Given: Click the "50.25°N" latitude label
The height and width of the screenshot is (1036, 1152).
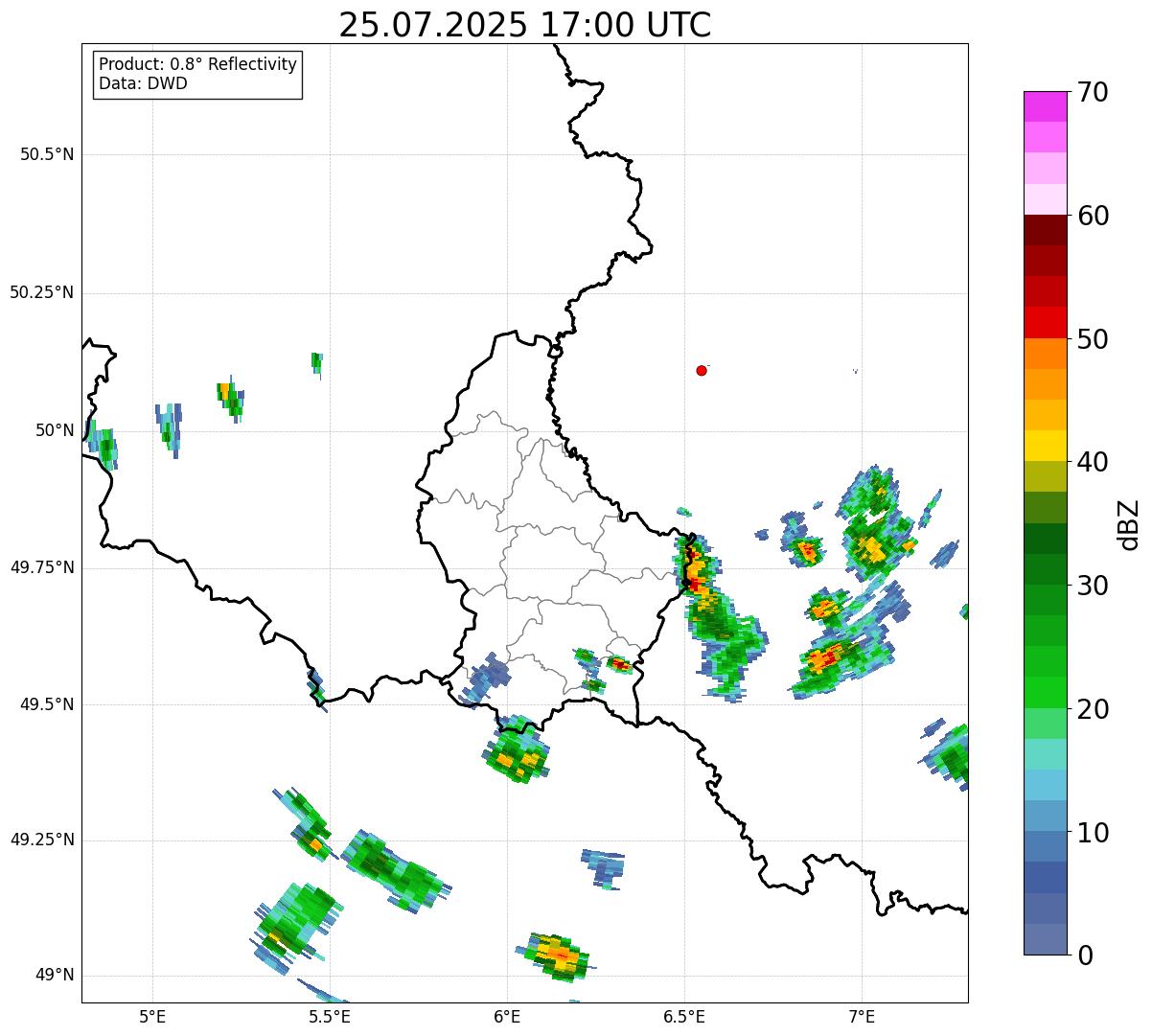Looking at the screenshot, I should 41,292.
